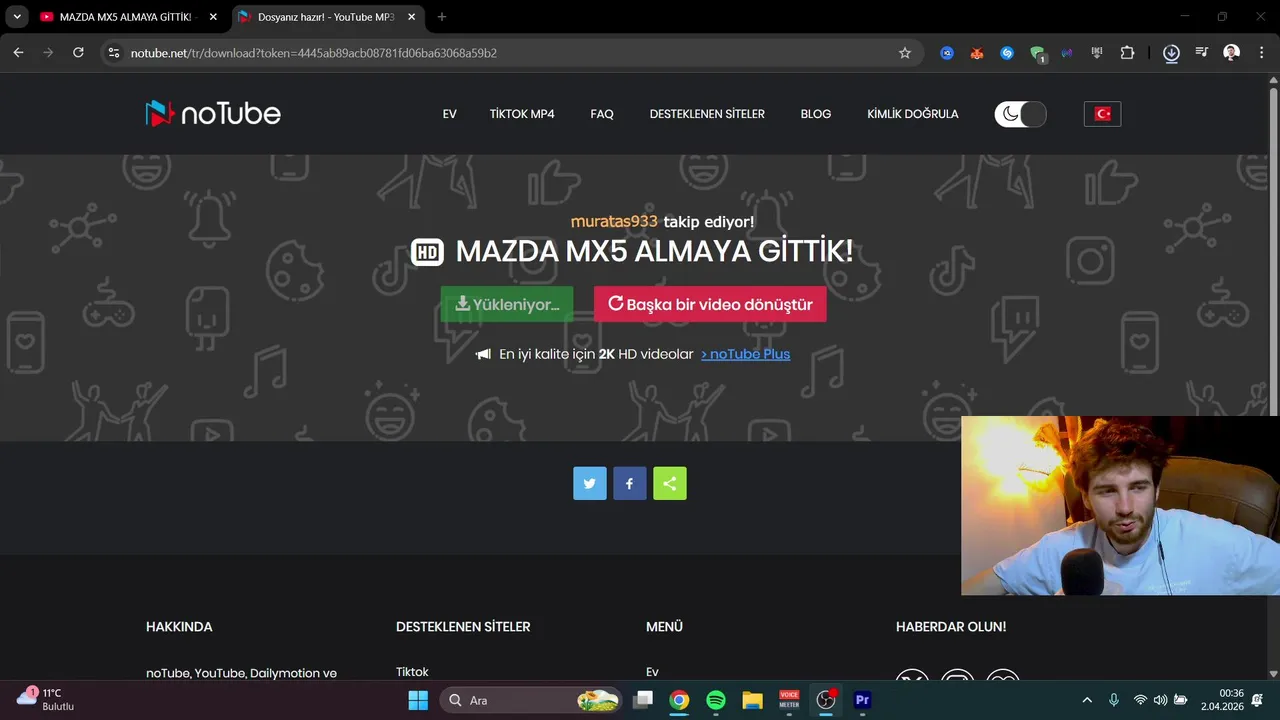1280x720 pixels.
Task: Click the notube.net address bar
Action: click(510, 53)
